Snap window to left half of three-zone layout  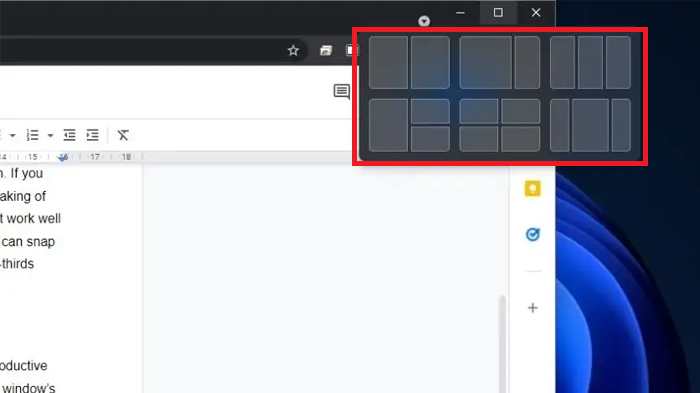388,125
